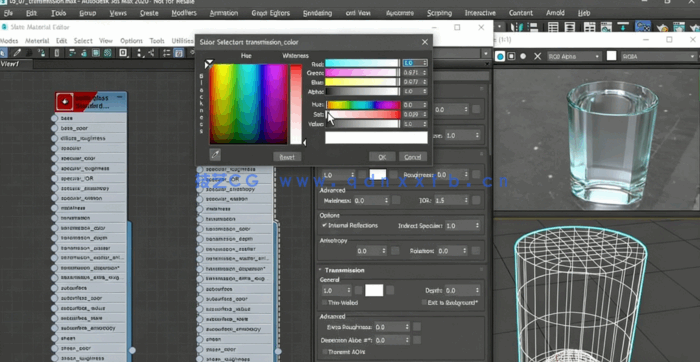Image resolution: width=700 pixels, height=362 pixels.
Task: Click the highlighted render icon in main toolbar
Action: pos(643,26)
